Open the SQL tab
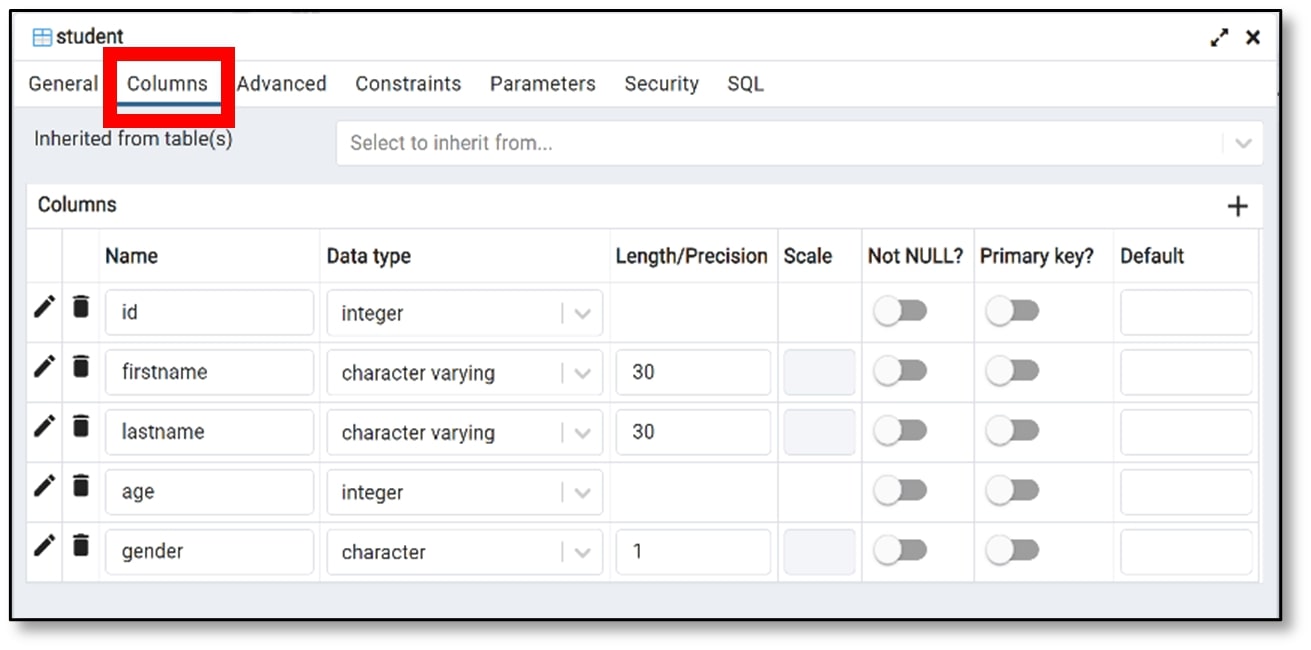This screenshot has height=650, width=1311. 745,84
